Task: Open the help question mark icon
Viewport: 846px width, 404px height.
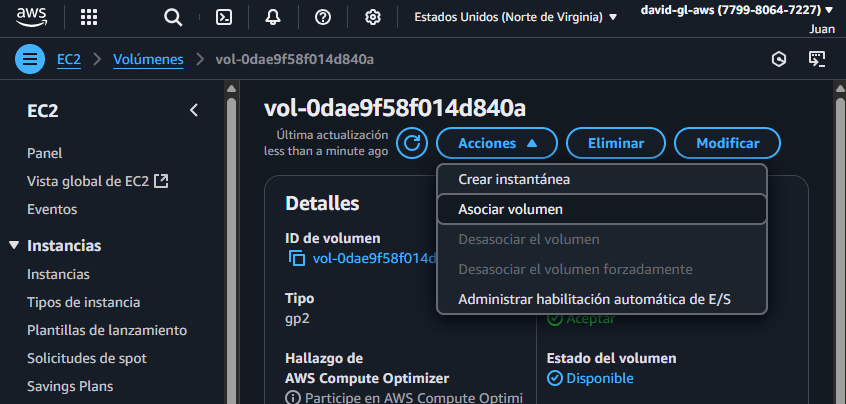Action: click(323, 17)
